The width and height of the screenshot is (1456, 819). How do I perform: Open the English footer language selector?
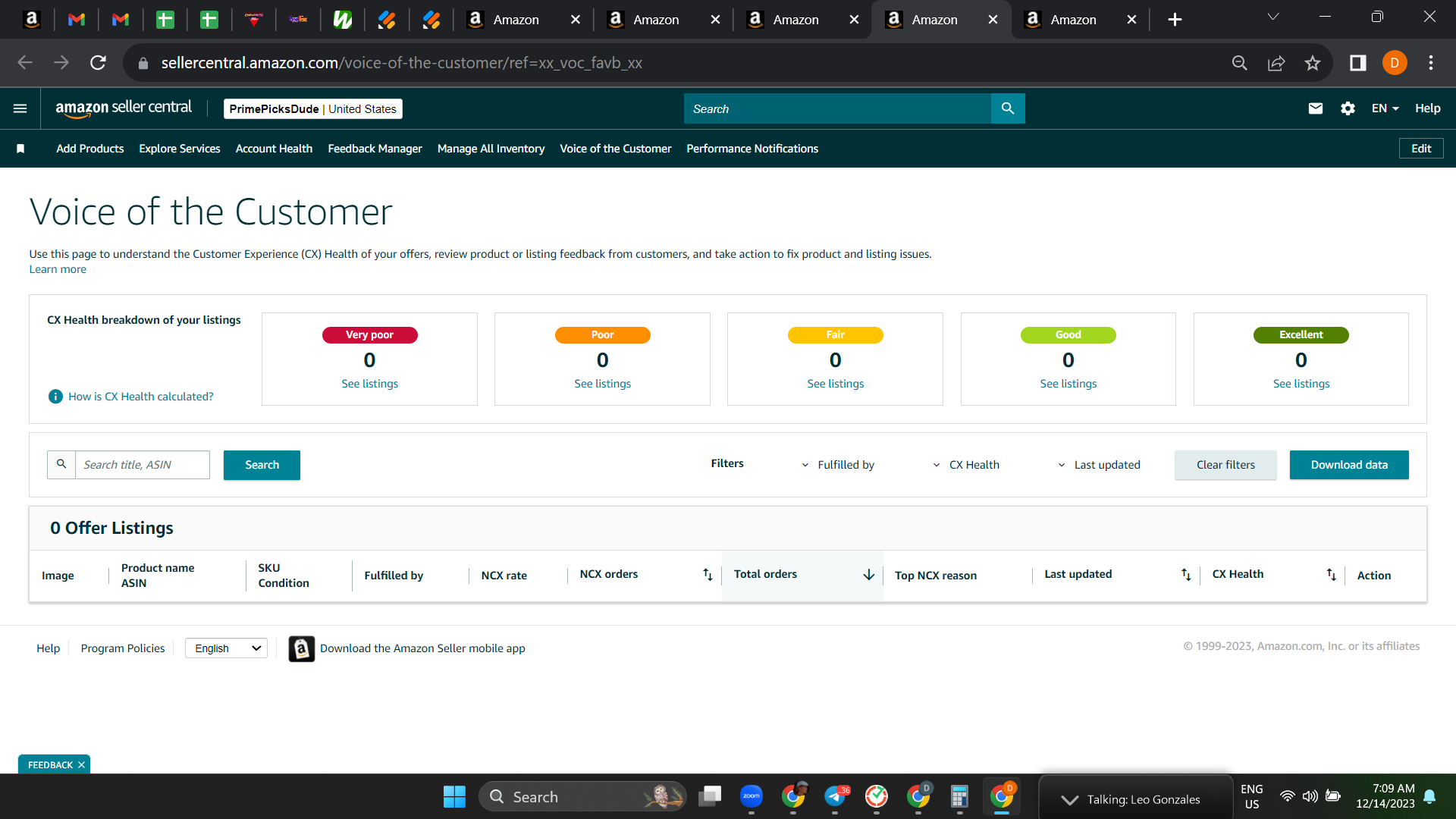(226, 648)
